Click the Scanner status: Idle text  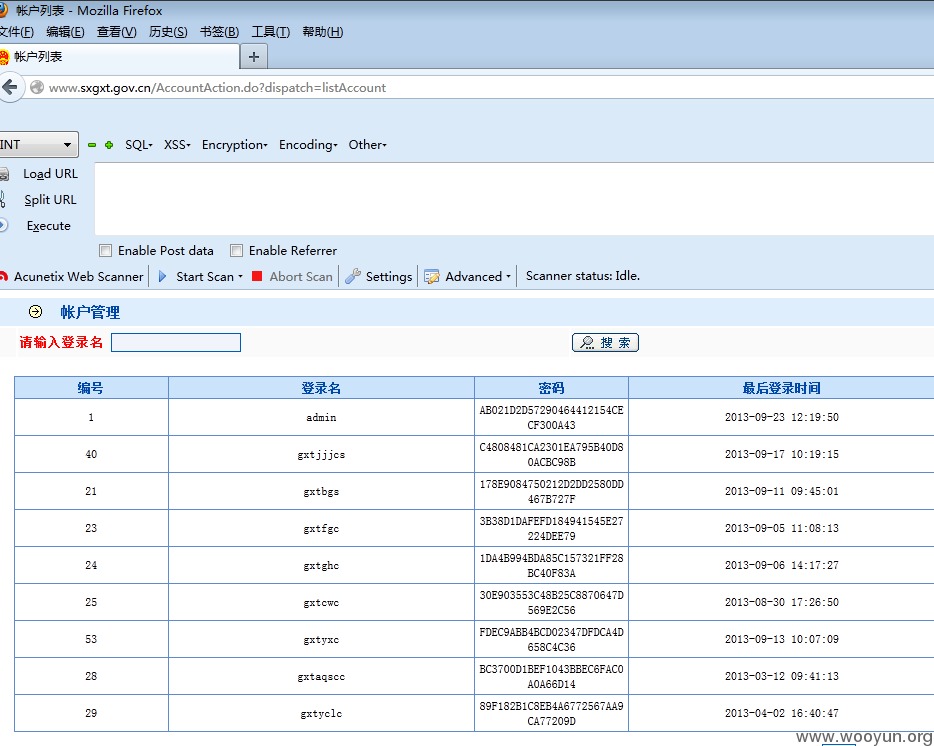[583, 276]
